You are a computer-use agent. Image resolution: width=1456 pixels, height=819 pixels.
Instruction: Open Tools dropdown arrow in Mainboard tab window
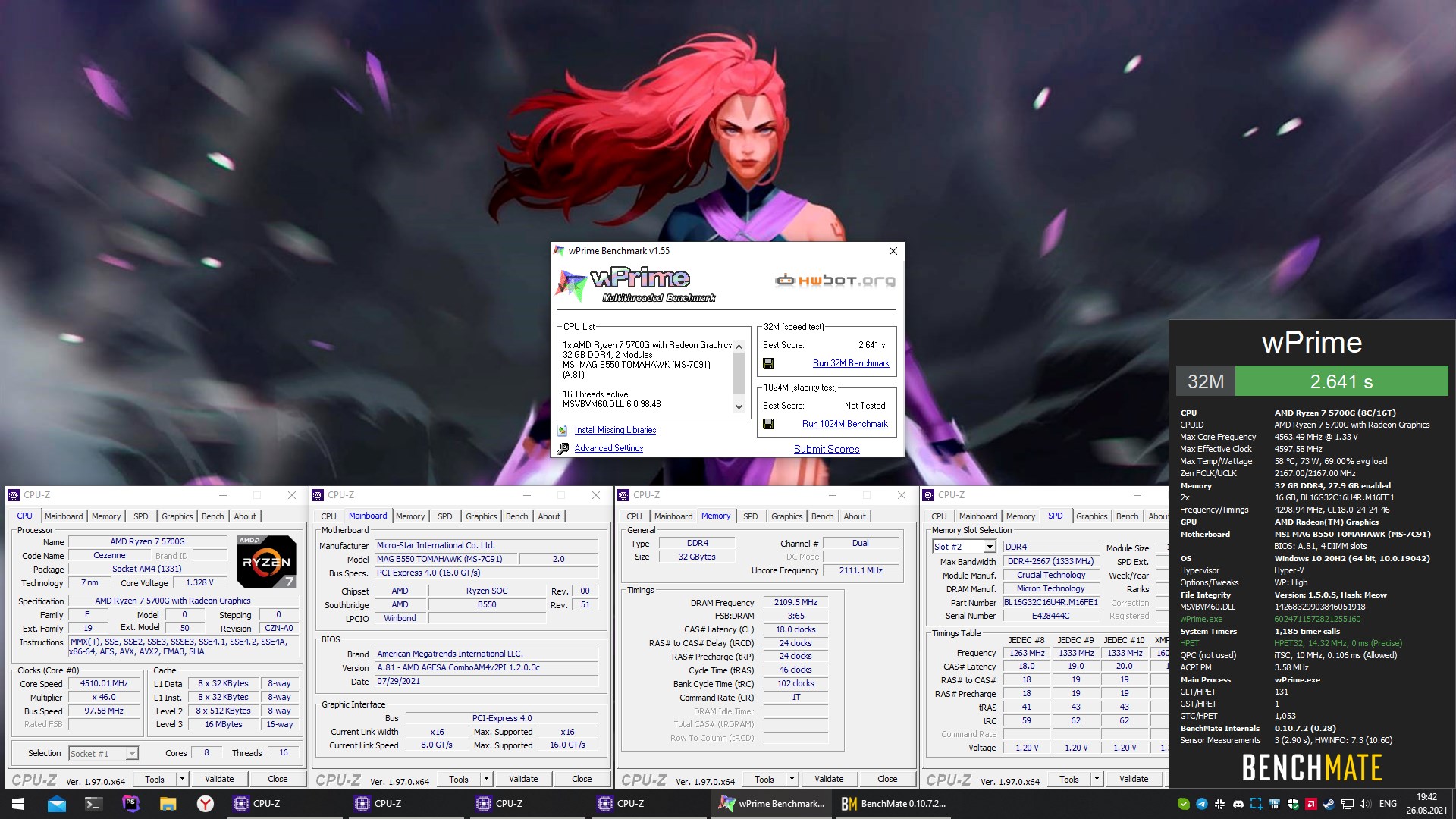pyautogui.click(x=486, y=779)
